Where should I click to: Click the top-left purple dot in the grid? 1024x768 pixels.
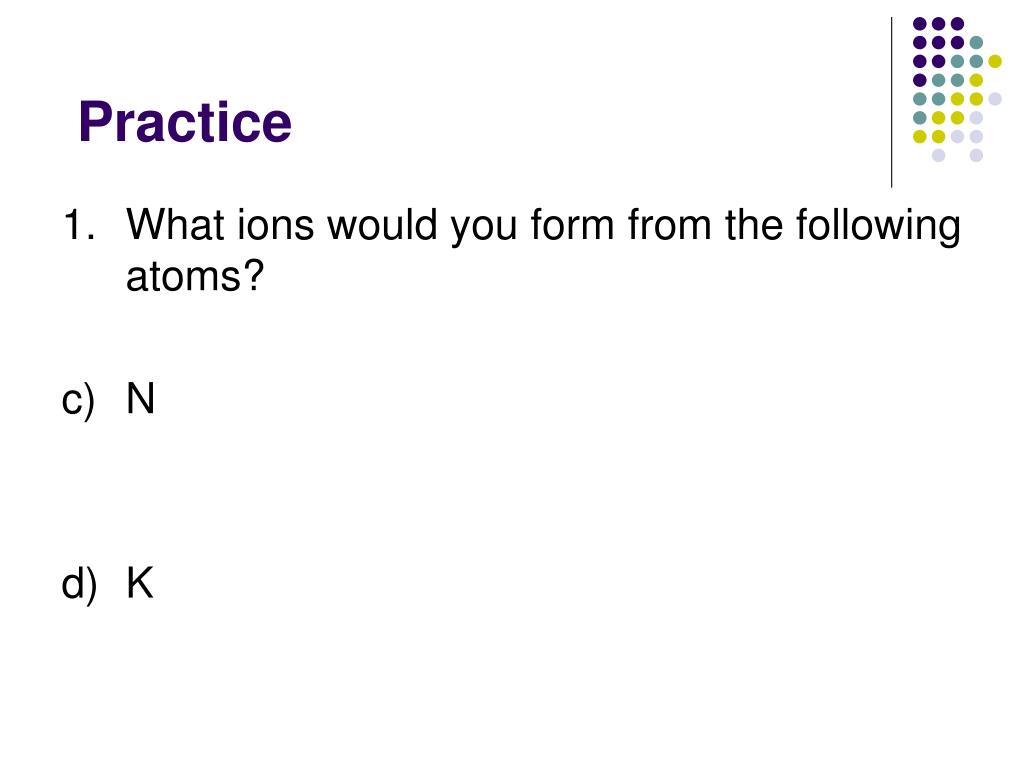[x=920, y=24]
